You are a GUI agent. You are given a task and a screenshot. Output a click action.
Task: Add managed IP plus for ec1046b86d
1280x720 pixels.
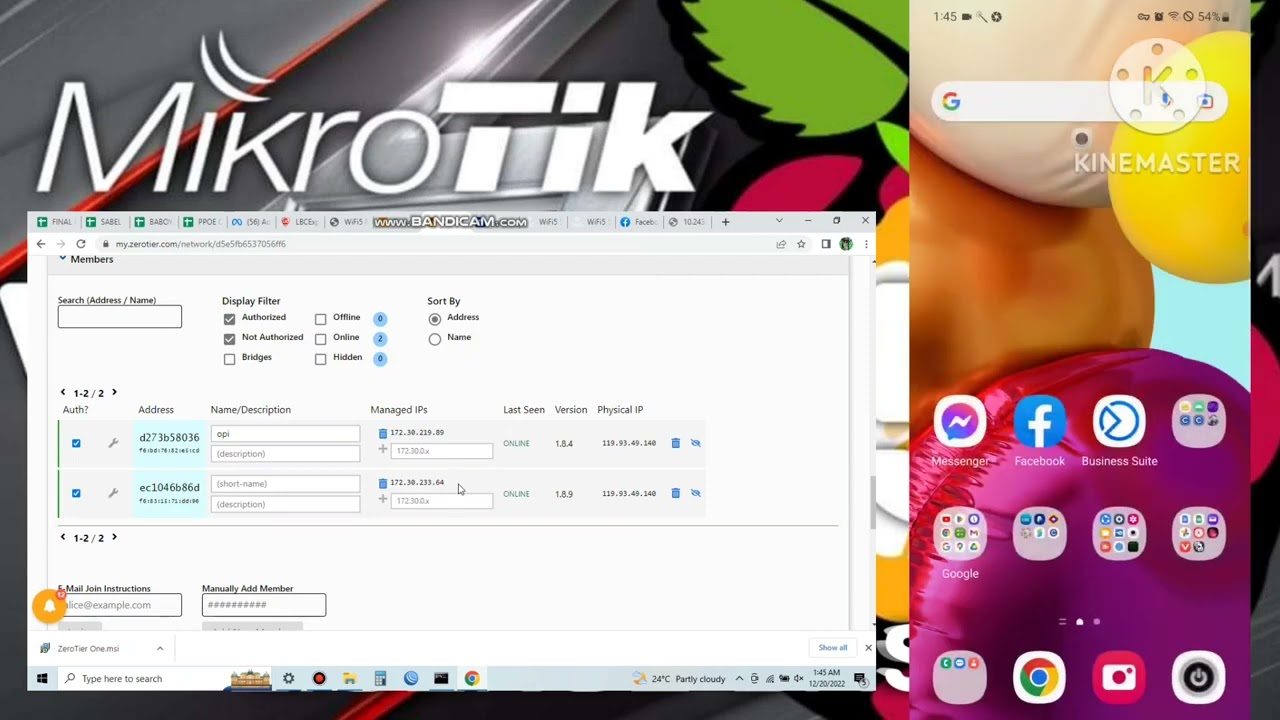pos(382,499)
